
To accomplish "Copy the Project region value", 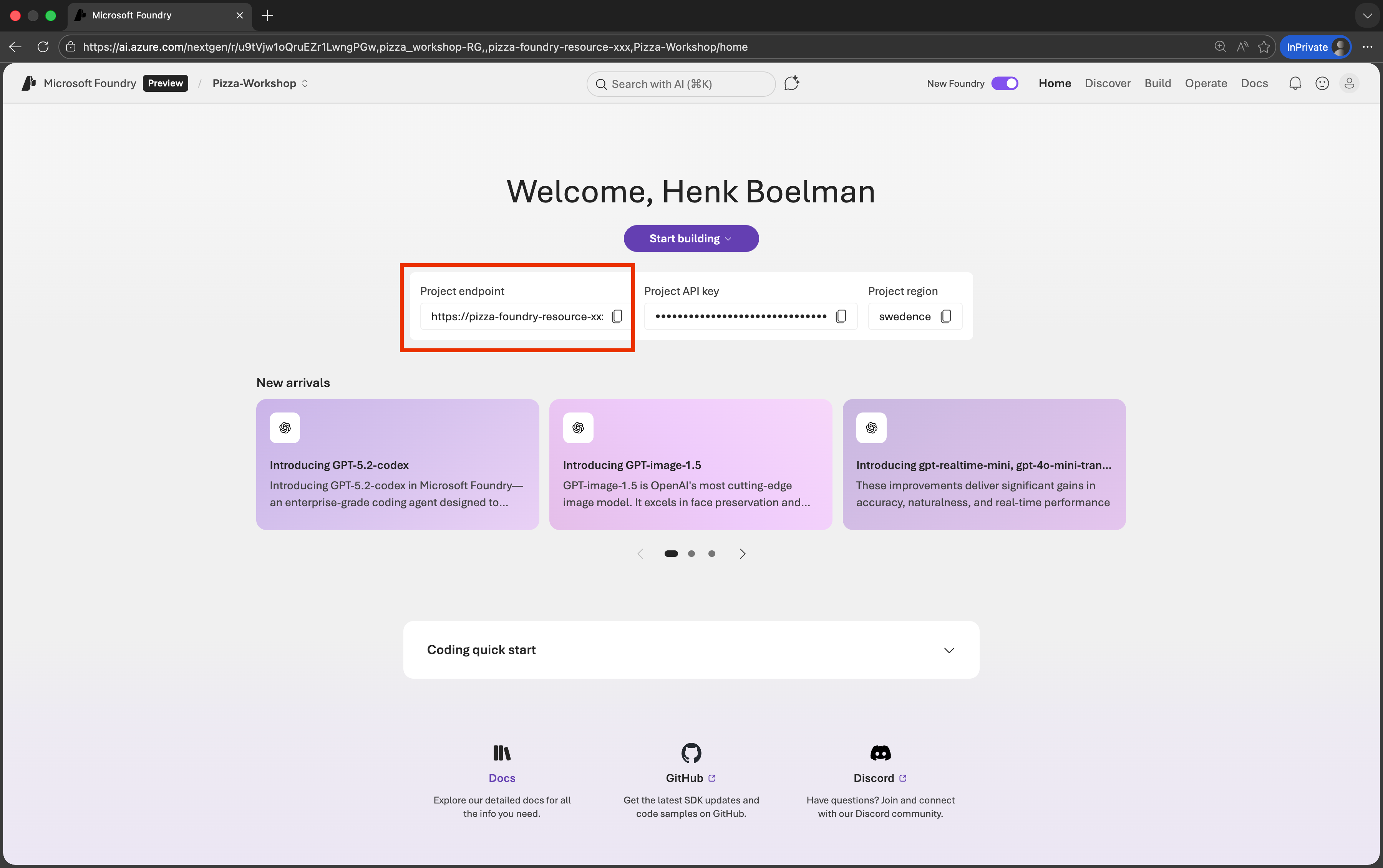I will (946, 316).
